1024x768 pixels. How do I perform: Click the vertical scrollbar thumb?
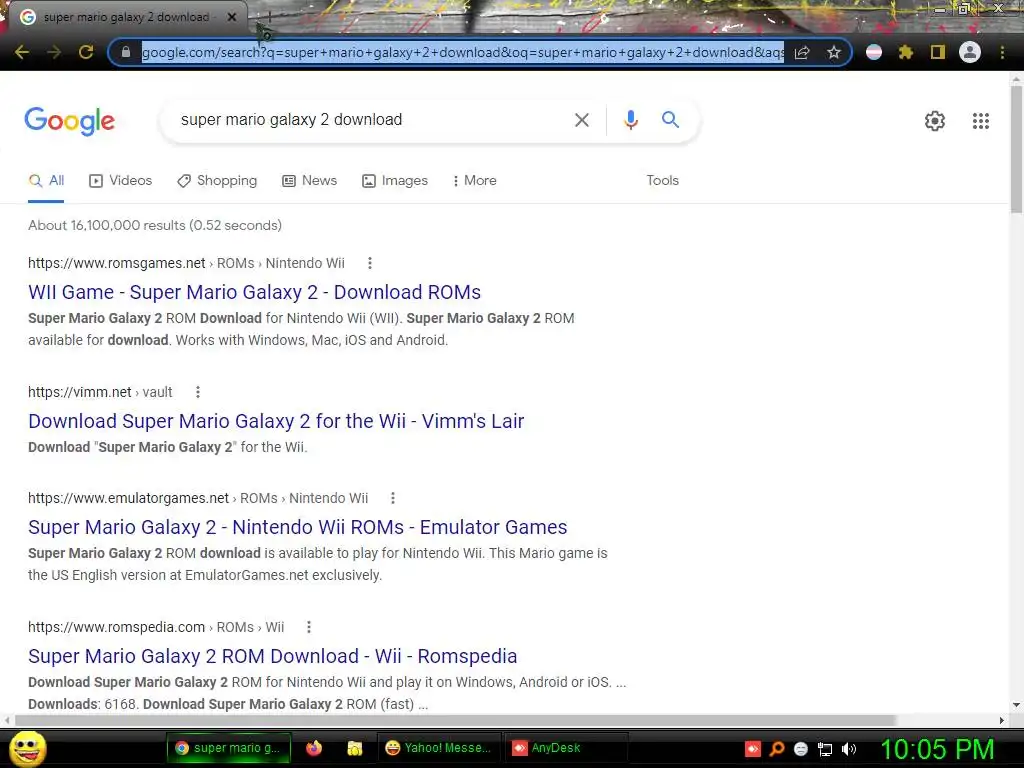tap(1016, 149)
